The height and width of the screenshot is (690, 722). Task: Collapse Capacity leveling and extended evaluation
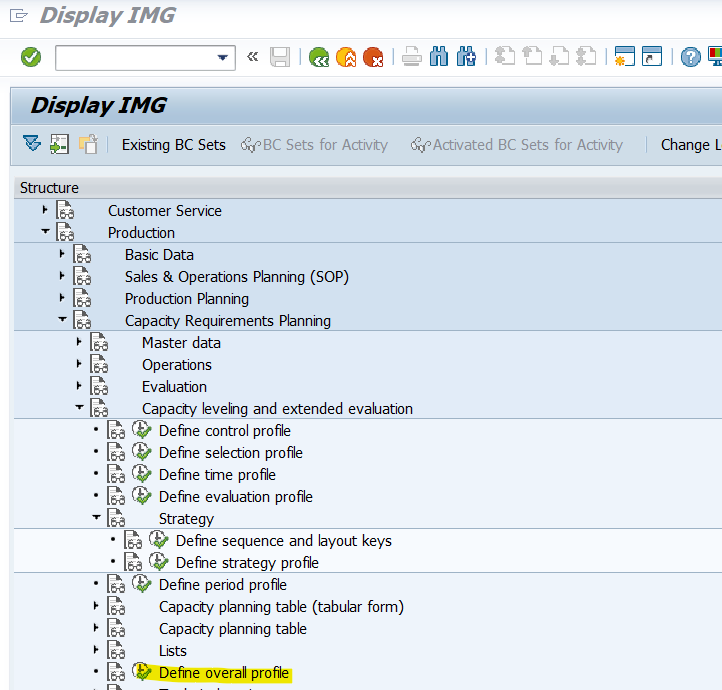(79, 407)
